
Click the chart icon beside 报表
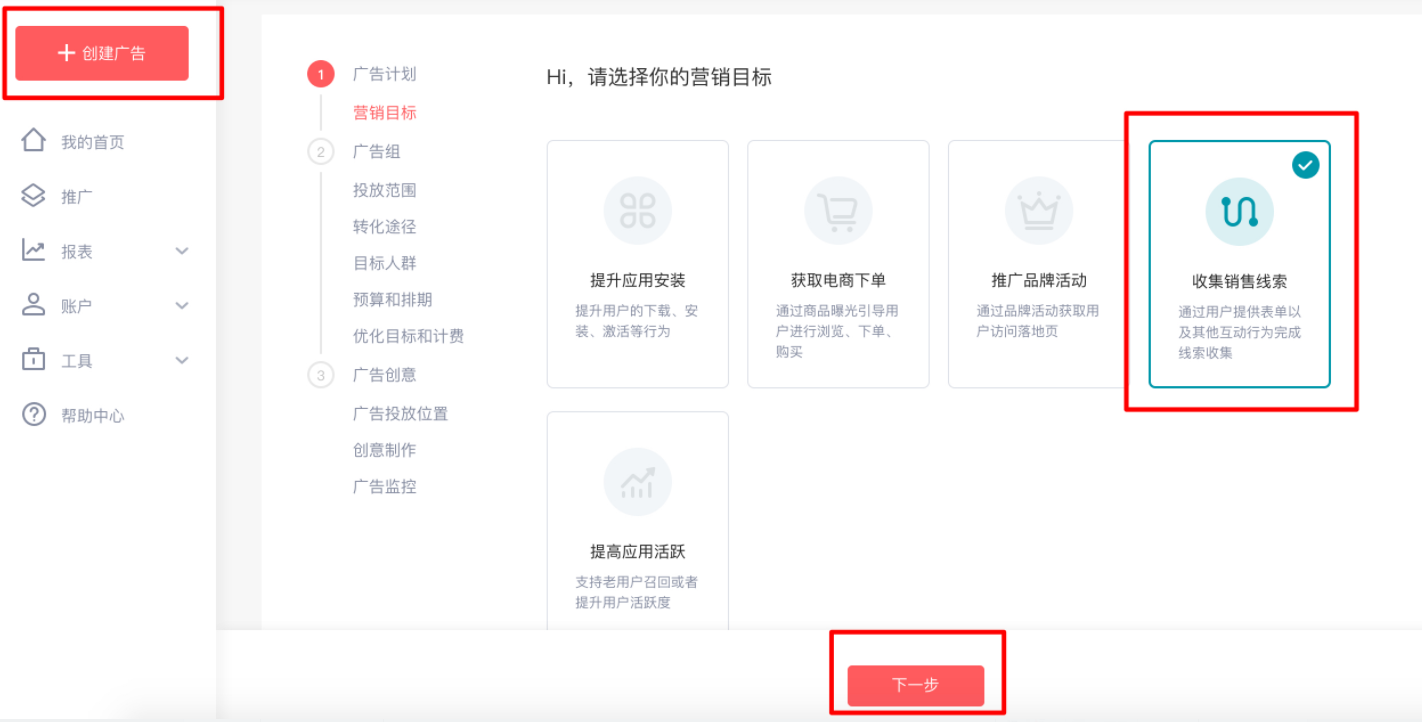(x=34, y=251)
